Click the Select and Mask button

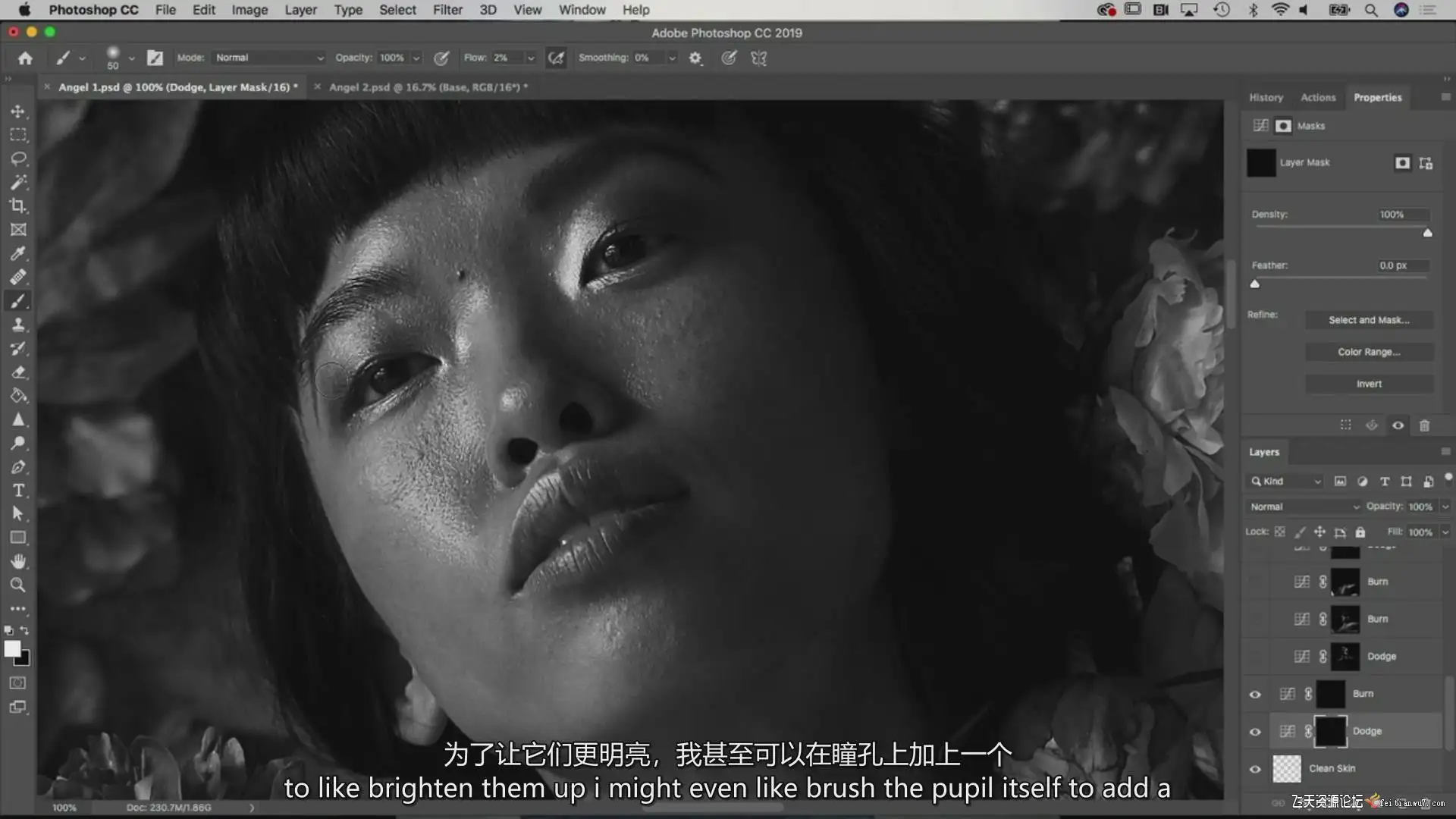(1368, 320)
